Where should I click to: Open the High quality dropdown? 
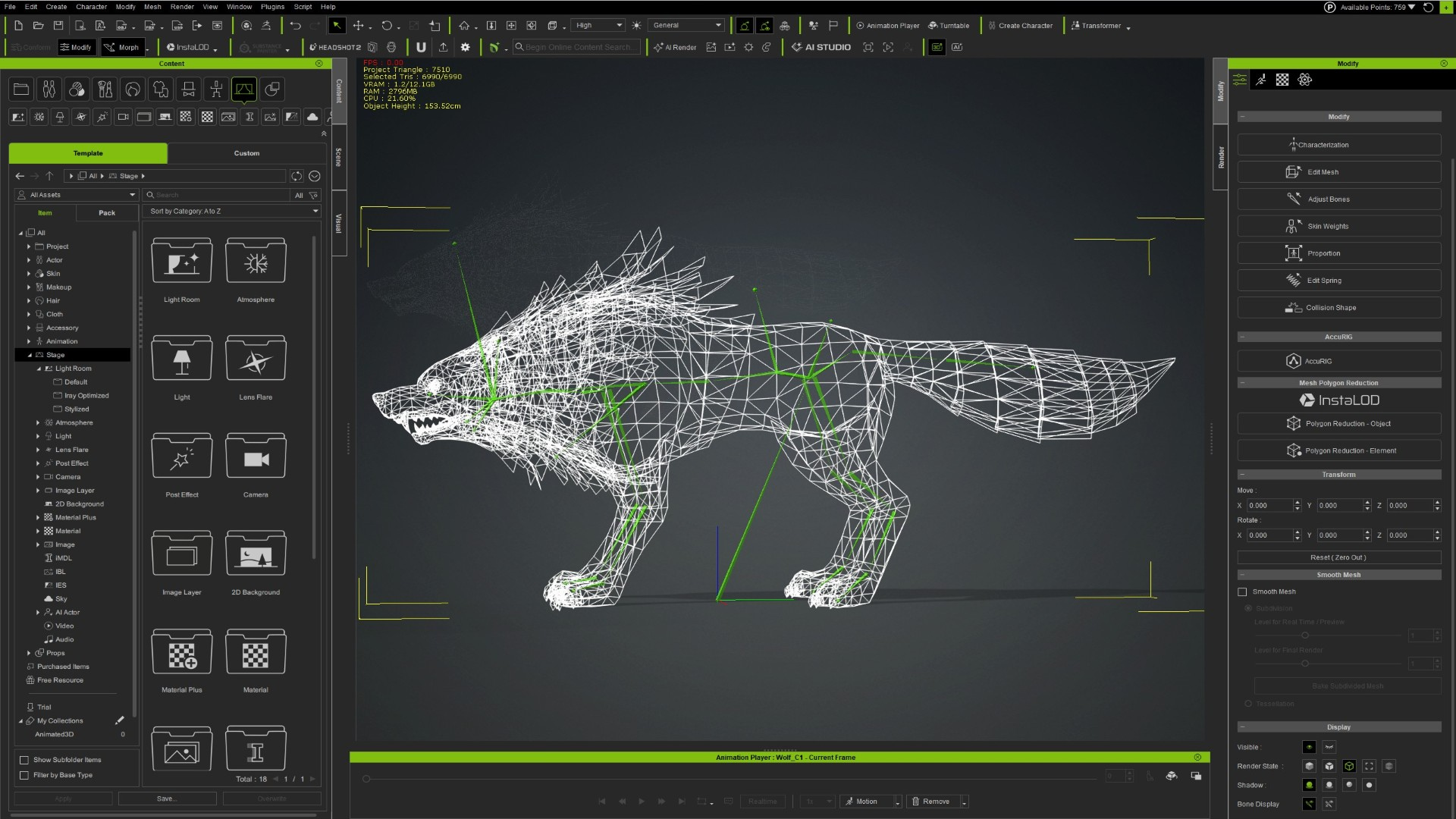click(598, 26)
